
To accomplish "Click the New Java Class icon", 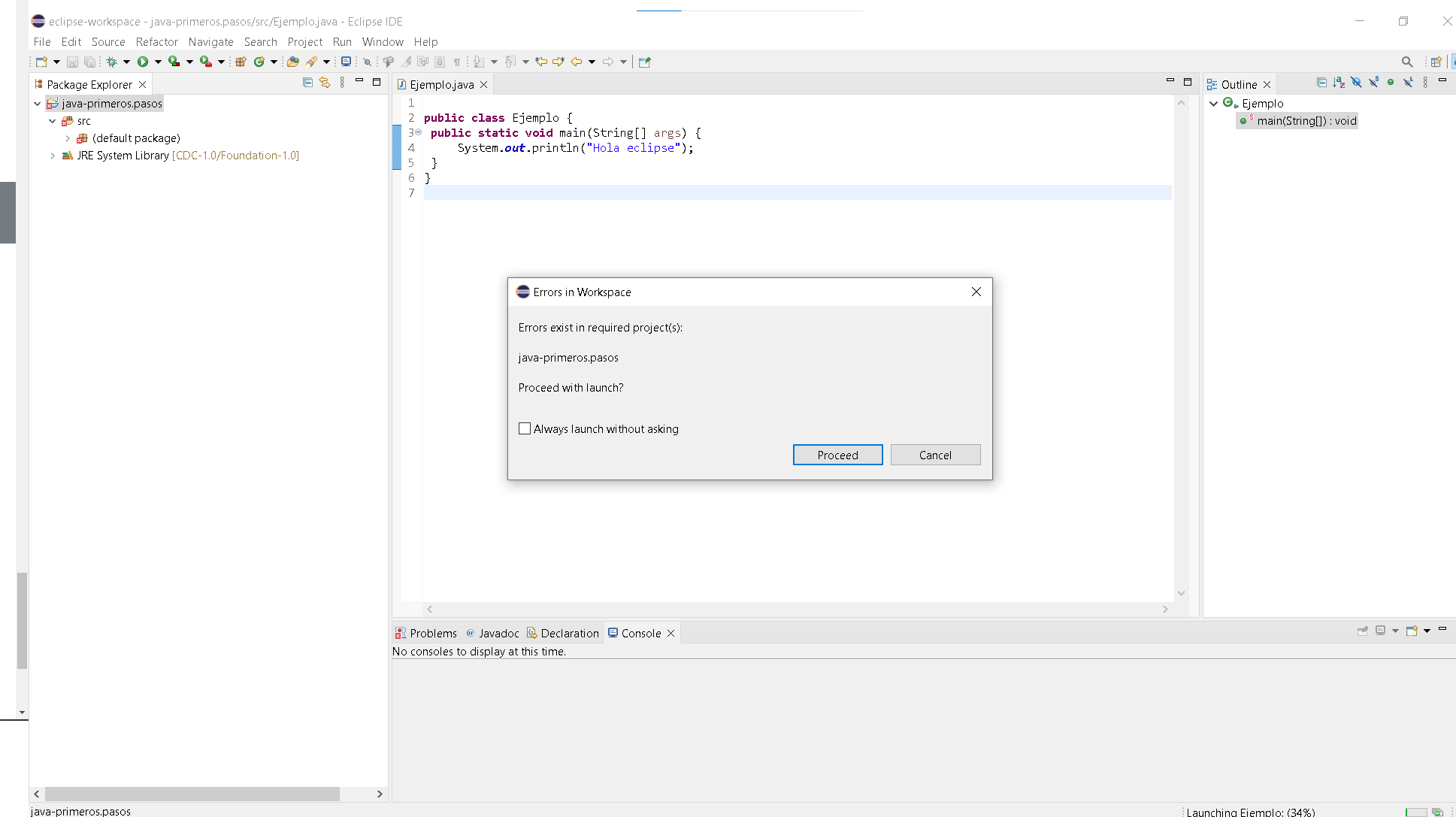I will click(x=259, y=62).
